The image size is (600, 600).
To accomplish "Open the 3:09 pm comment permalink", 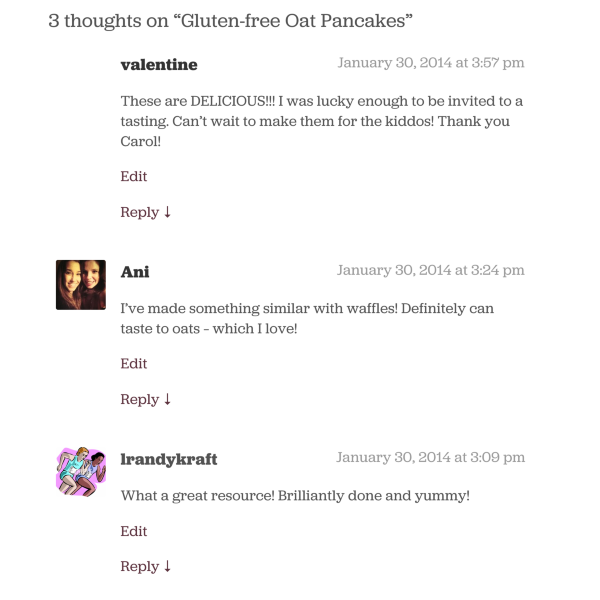I will (431, 457).
